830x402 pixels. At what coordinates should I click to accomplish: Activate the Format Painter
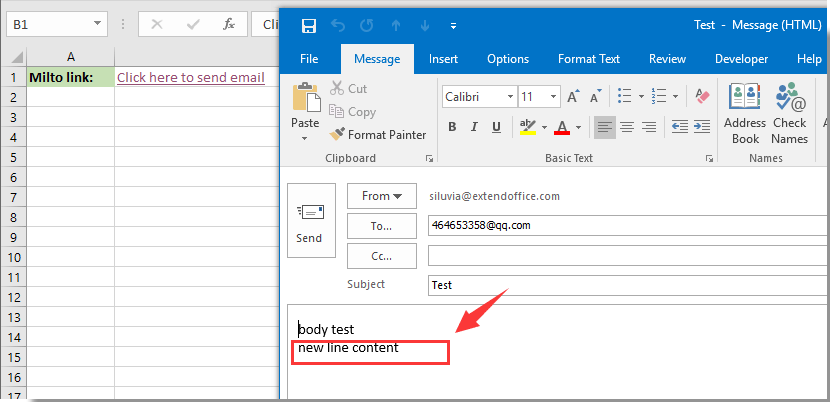click(377, 135)
